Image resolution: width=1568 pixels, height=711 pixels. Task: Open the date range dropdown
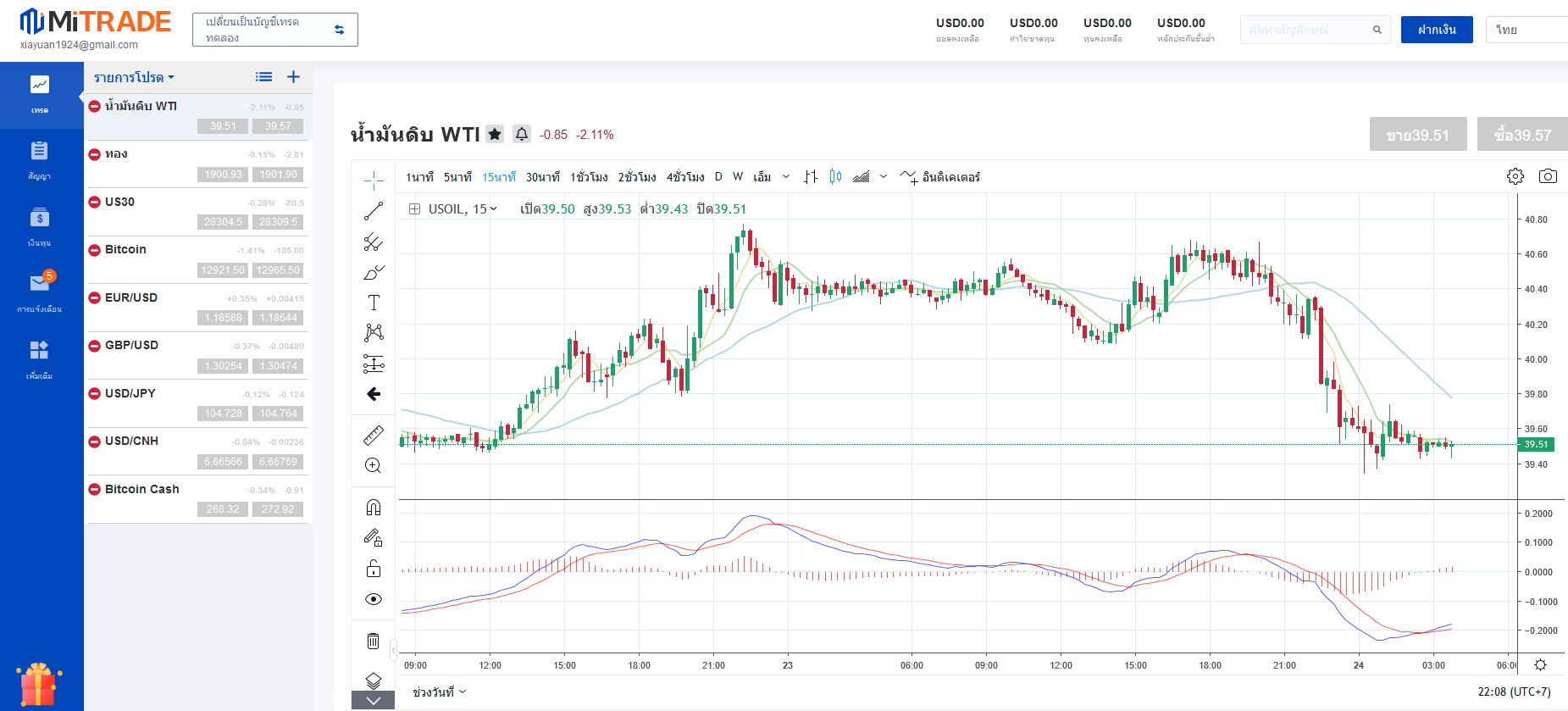click(x=439, y=692)
